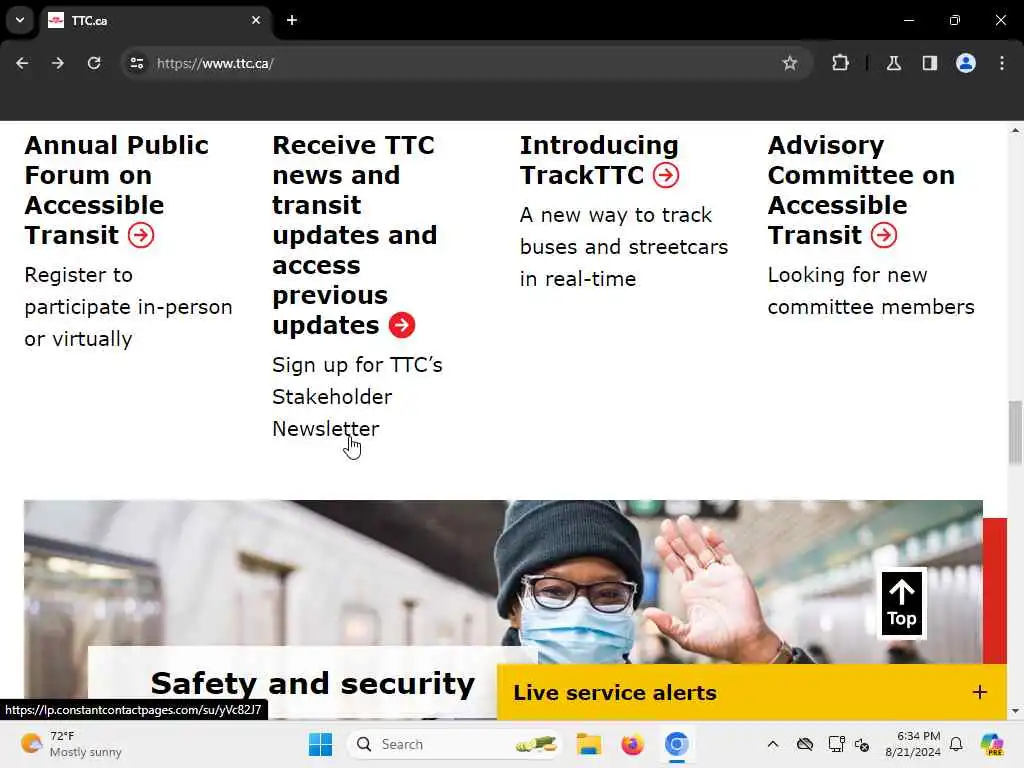Jump to page top with Top button

tap(902, 603)
